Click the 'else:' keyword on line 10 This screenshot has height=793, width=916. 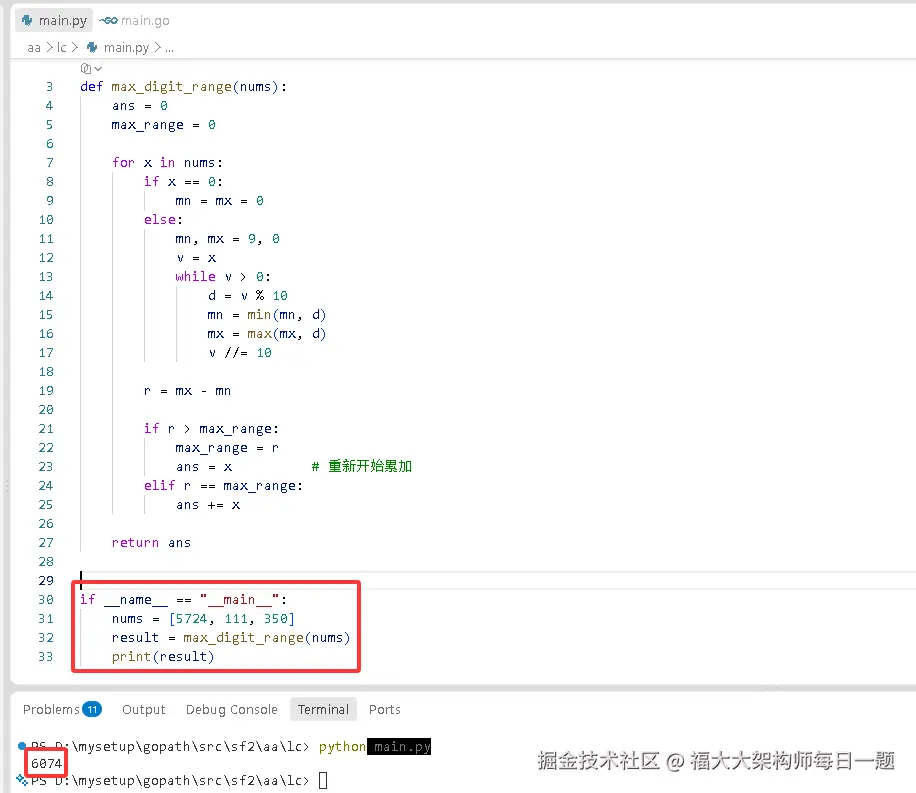tap(163, 220)
